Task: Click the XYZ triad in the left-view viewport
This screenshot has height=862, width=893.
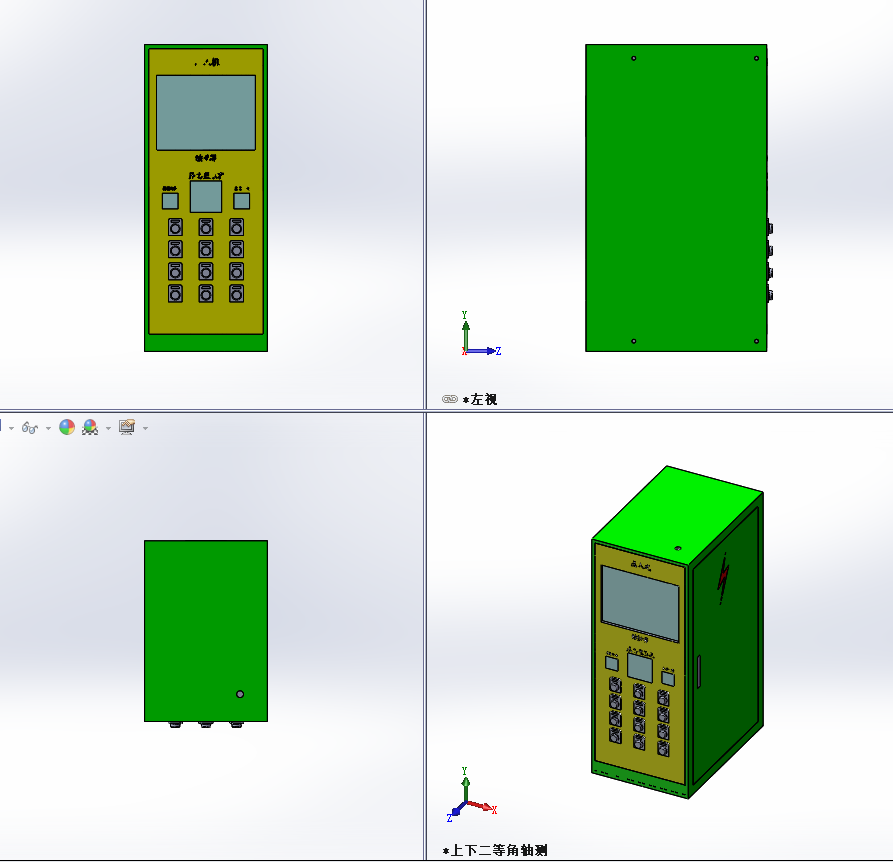Action: [481, 334]
